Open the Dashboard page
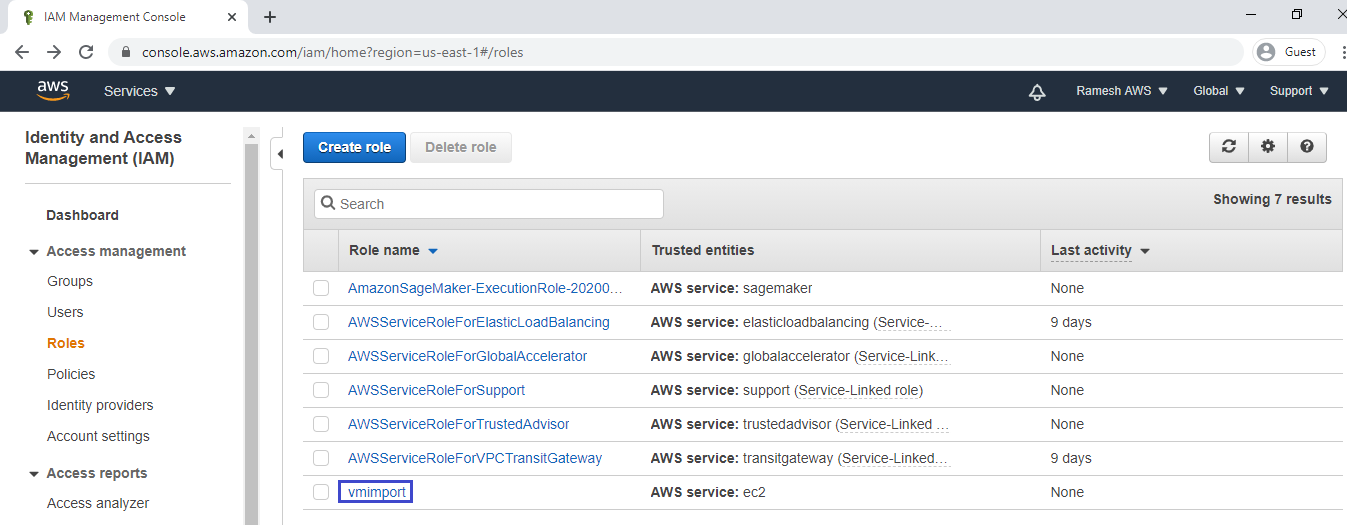 click(x=82, y=215)
